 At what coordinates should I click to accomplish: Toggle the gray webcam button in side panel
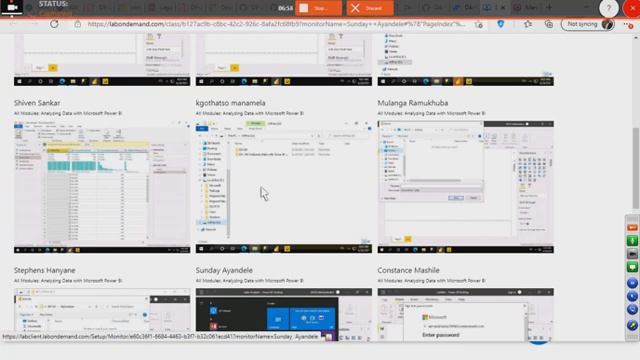coord(632,254)
